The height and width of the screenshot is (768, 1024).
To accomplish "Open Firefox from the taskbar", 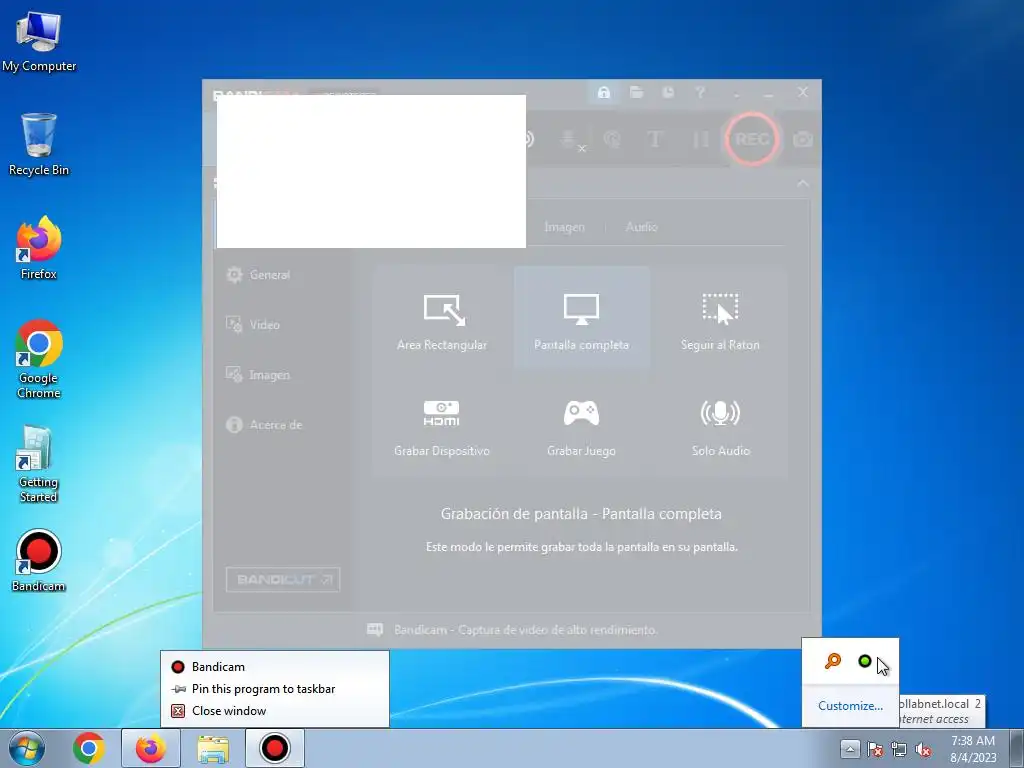I will pos(150,748).
